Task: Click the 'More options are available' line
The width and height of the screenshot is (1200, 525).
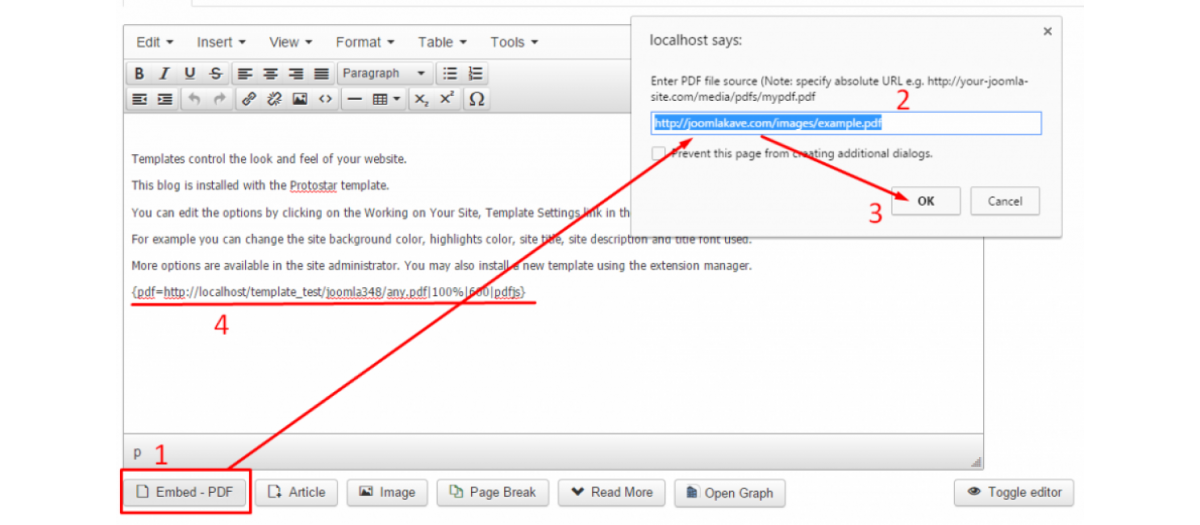Action: [x=441, y=266]
